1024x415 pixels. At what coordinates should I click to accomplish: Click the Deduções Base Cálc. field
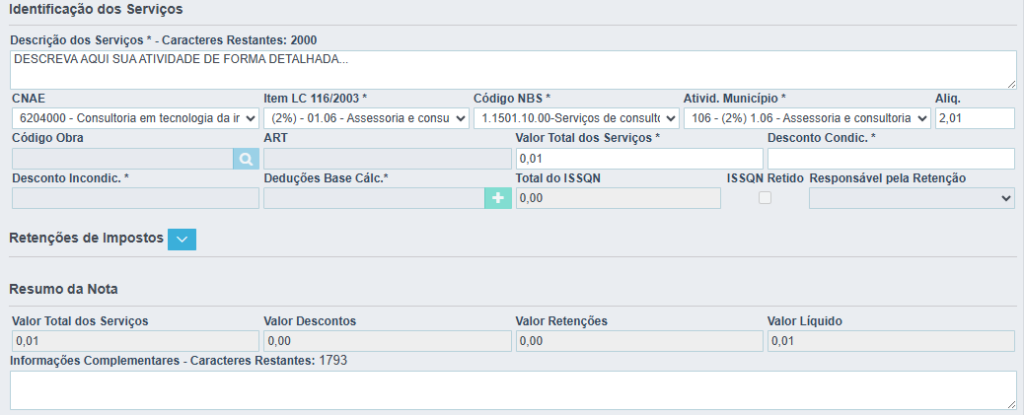(374, 198)
